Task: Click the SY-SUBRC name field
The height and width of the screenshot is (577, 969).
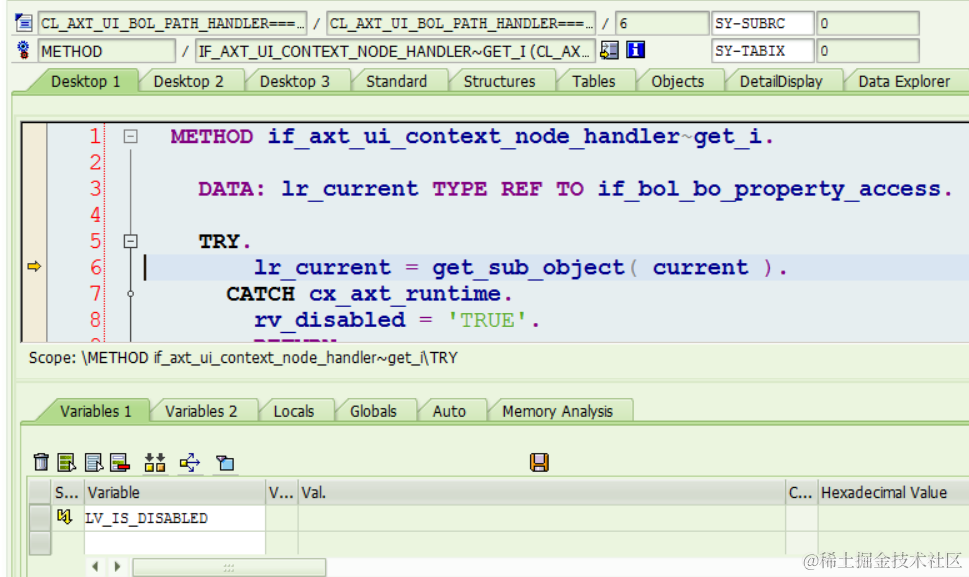Action: (763, 23)
